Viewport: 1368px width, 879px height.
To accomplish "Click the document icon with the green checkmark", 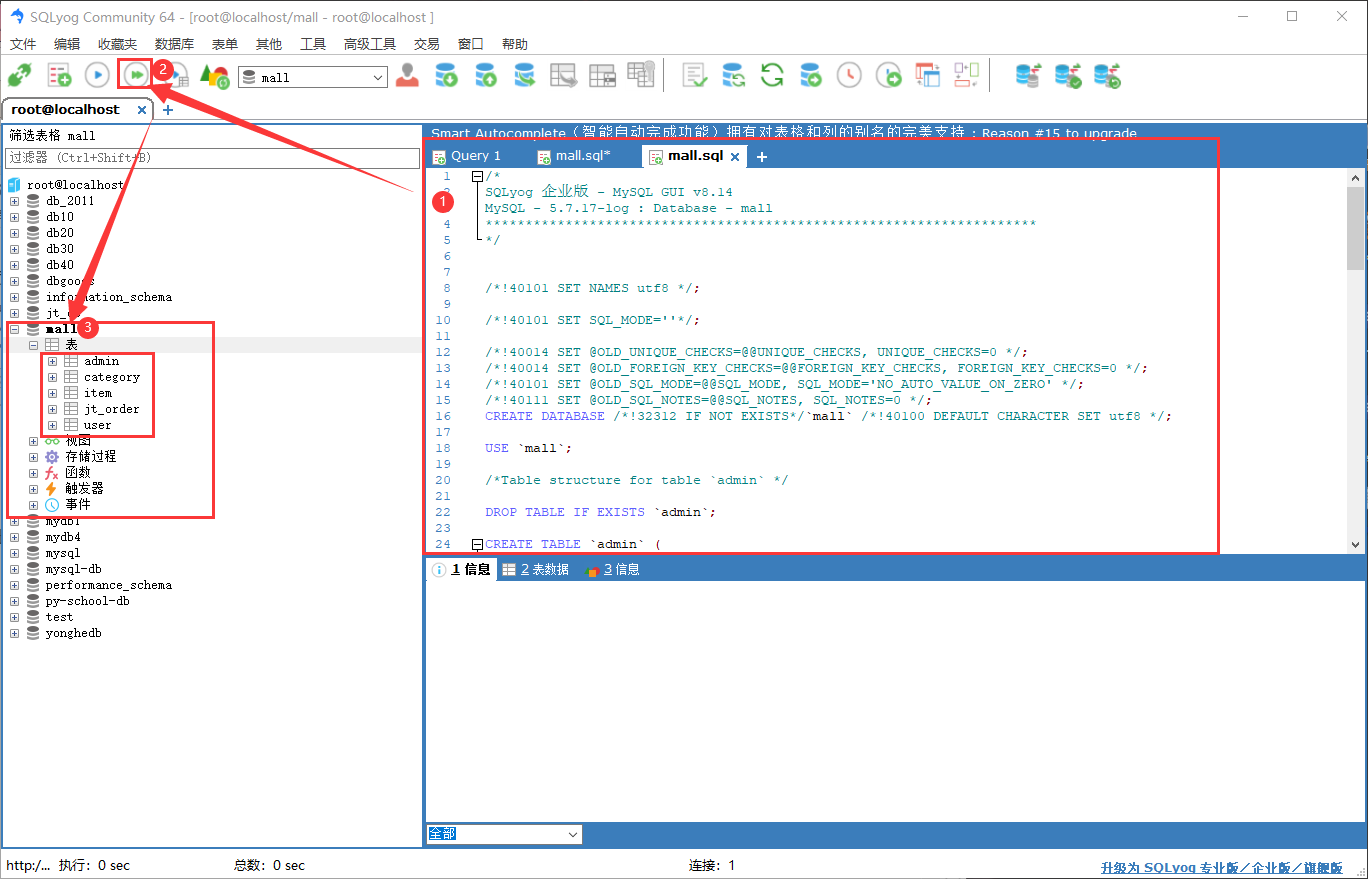I will coord(694,75).
